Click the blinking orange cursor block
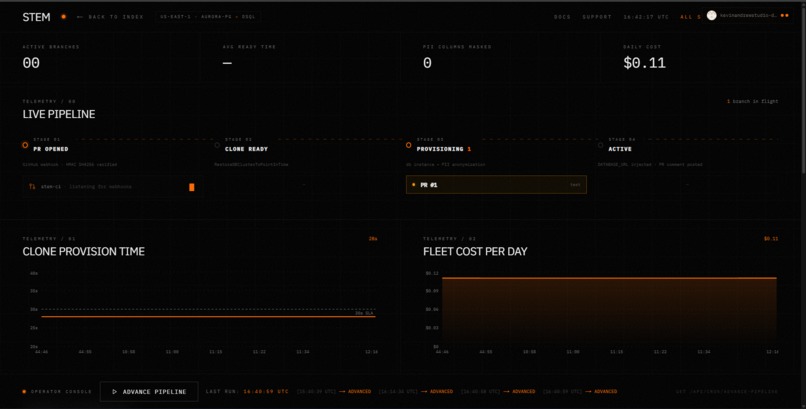The height and width of the screenshot is (409, 806). click(x=192, y=187)
